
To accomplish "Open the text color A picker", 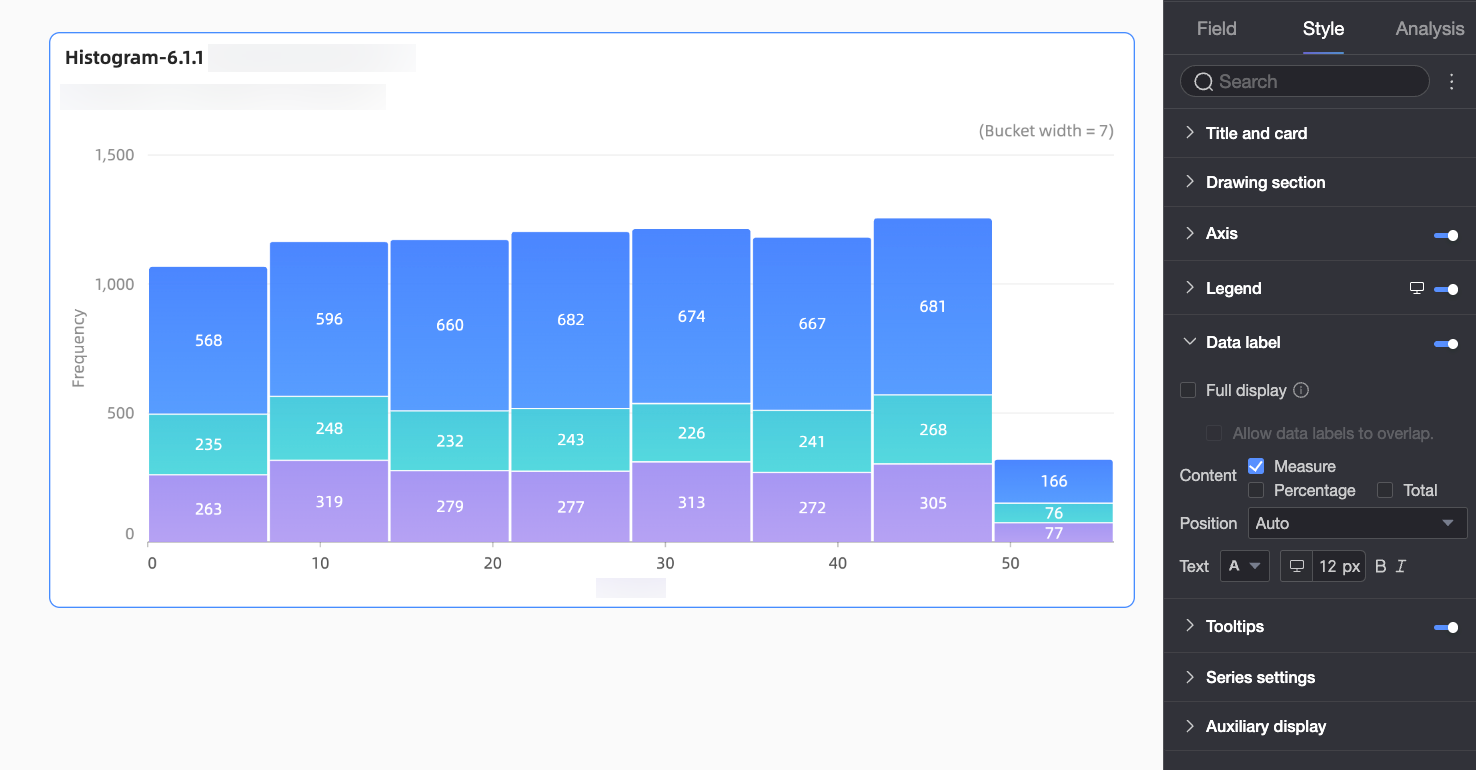I will (x=1245, y=566).
